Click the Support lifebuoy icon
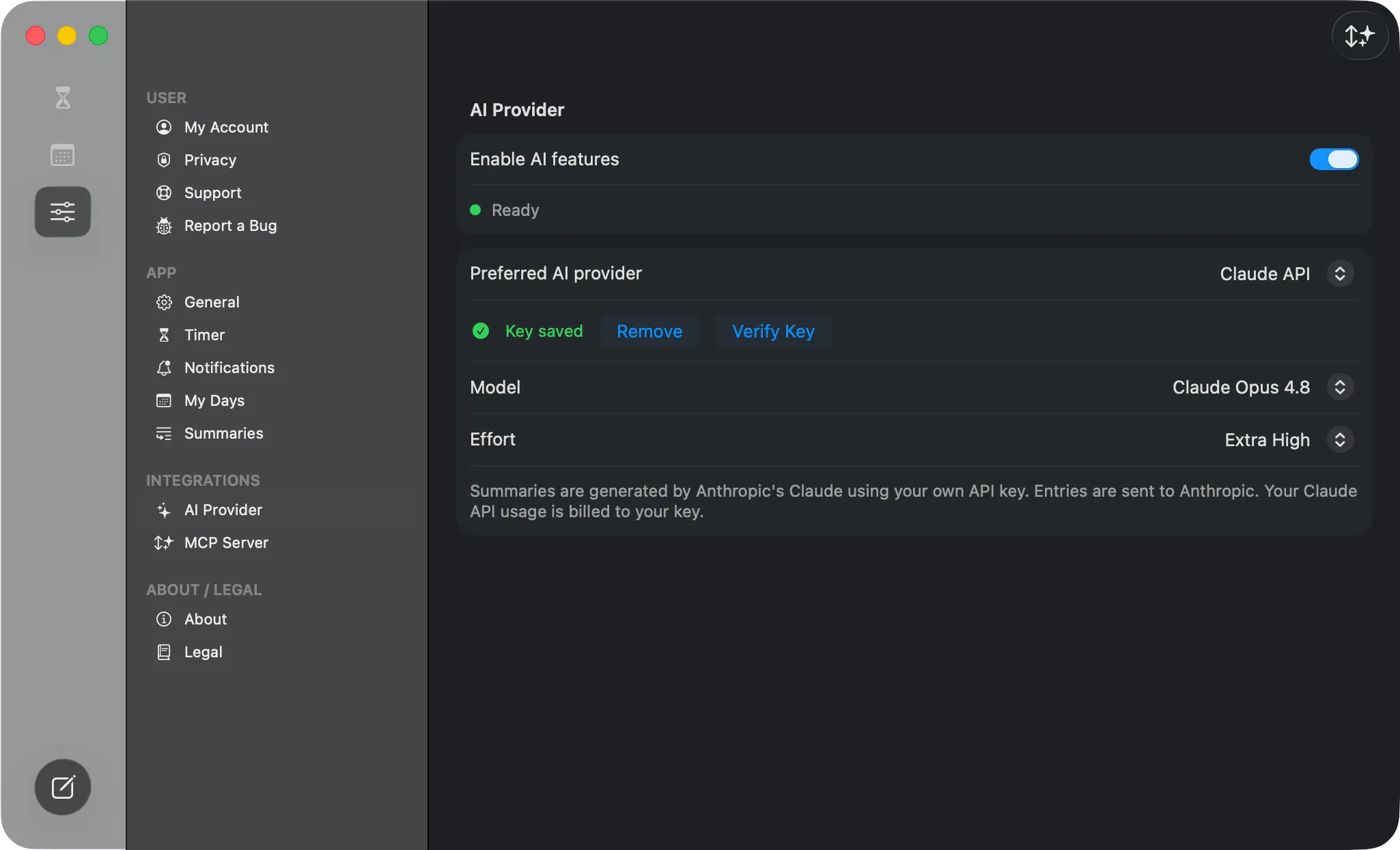The image size is (1400, 850). click(x=164, y=193)
